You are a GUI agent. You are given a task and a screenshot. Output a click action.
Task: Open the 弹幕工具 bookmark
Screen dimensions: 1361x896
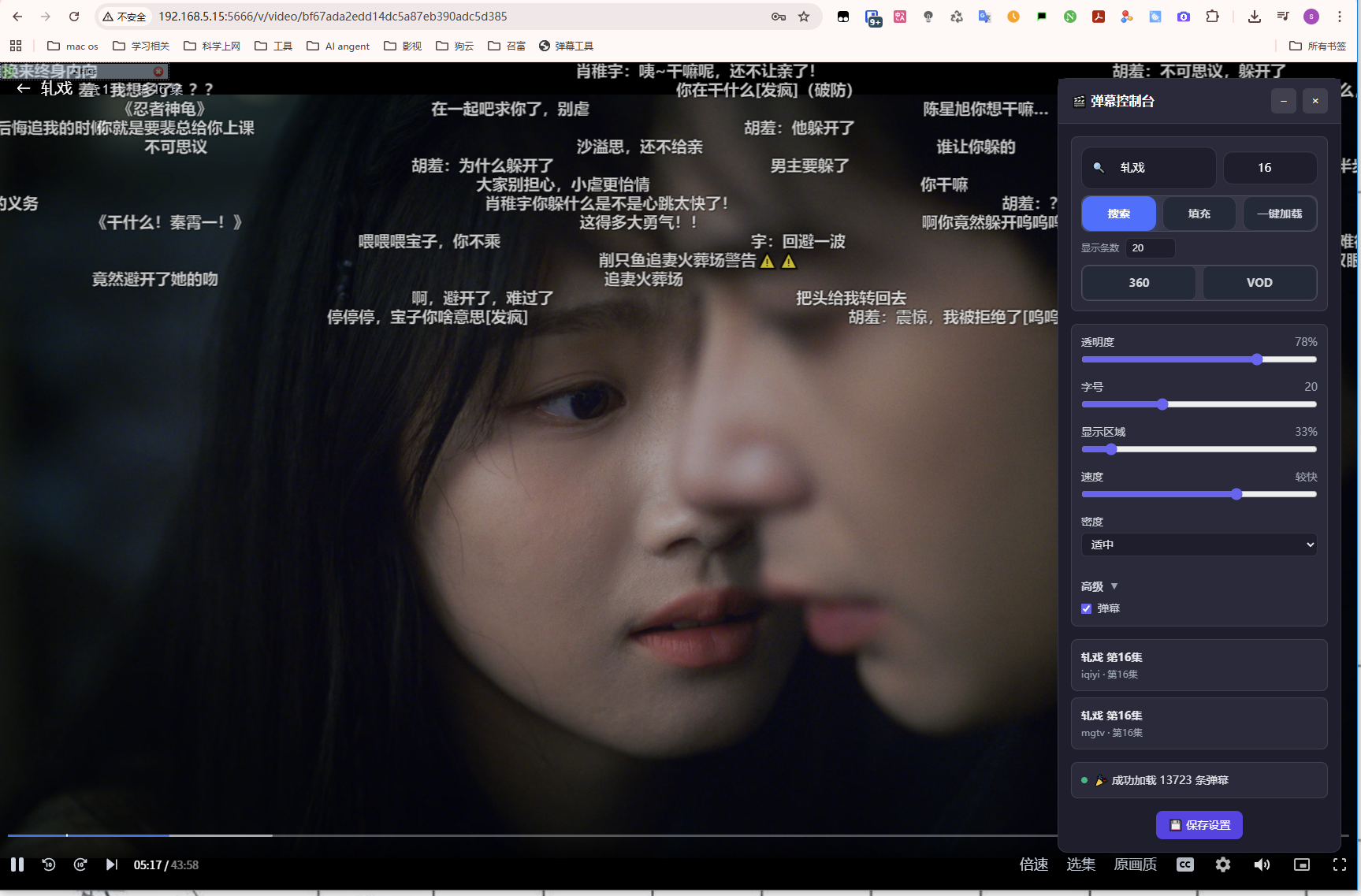pos(566,46)
